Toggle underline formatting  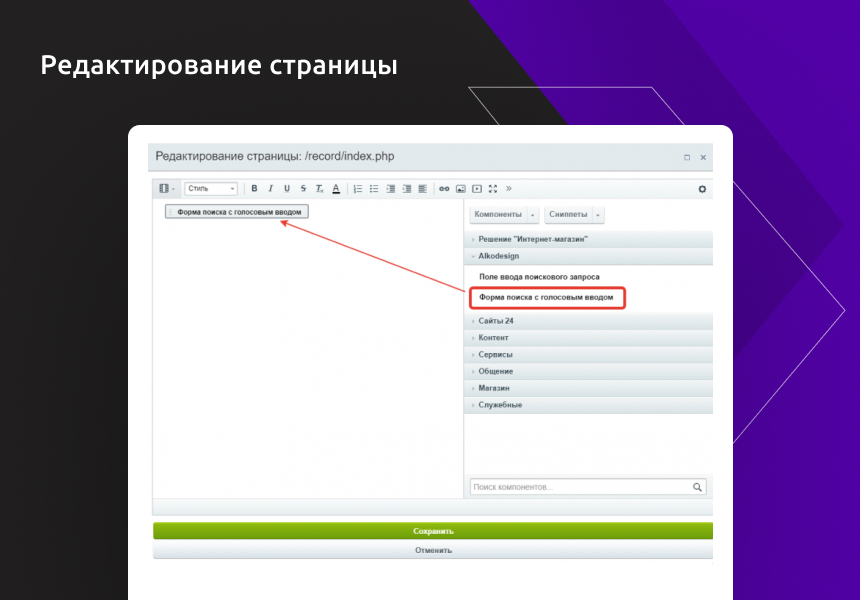[x=287, y=188]
